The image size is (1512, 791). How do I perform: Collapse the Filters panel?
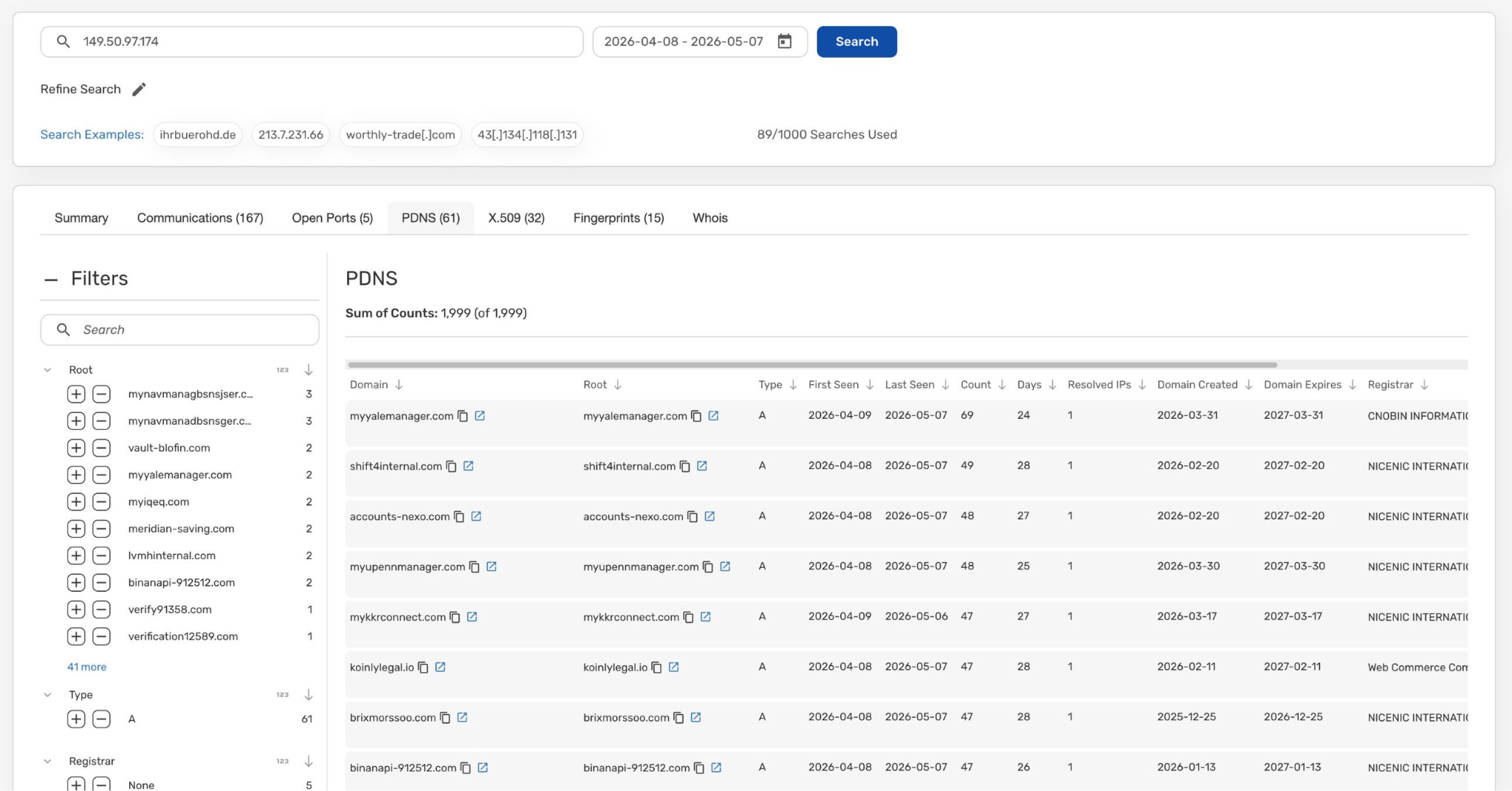coord(51,279)
